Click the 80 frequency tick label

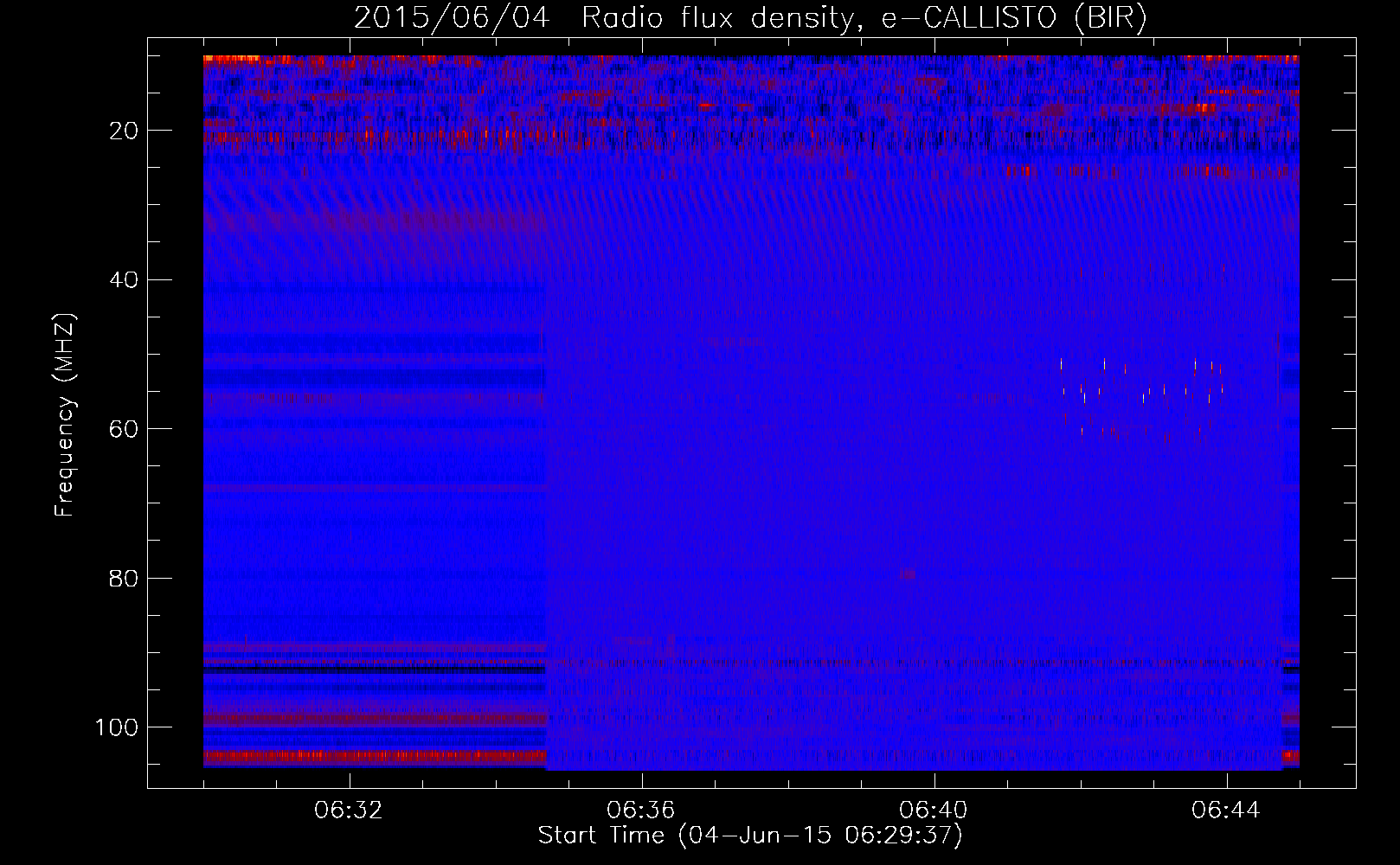[x=124, y=578]
